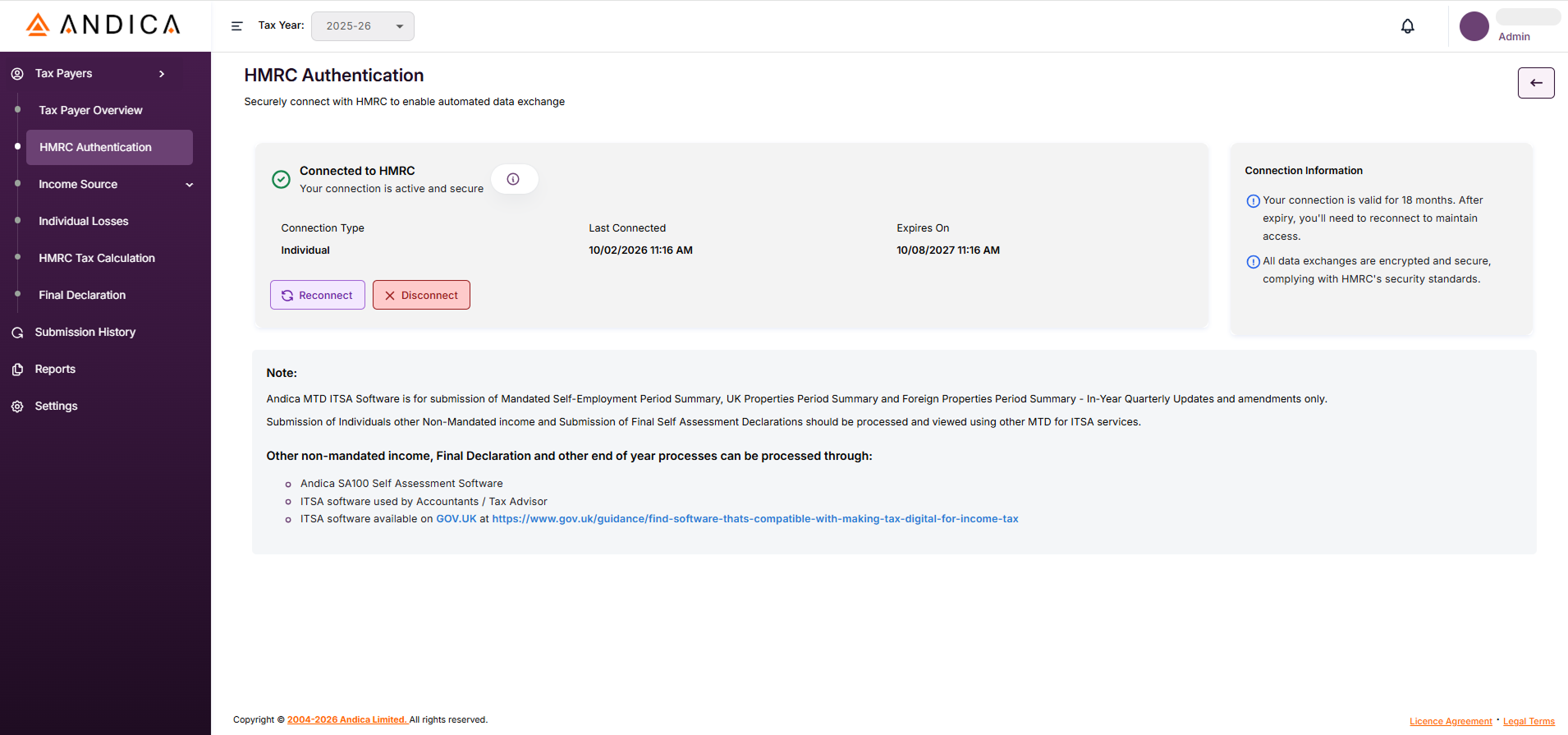The width and height of the screenshot is (1568, 735).
Task: Expand the Income Source submenu
Action: pyautogui.click(x=190, y=185)
